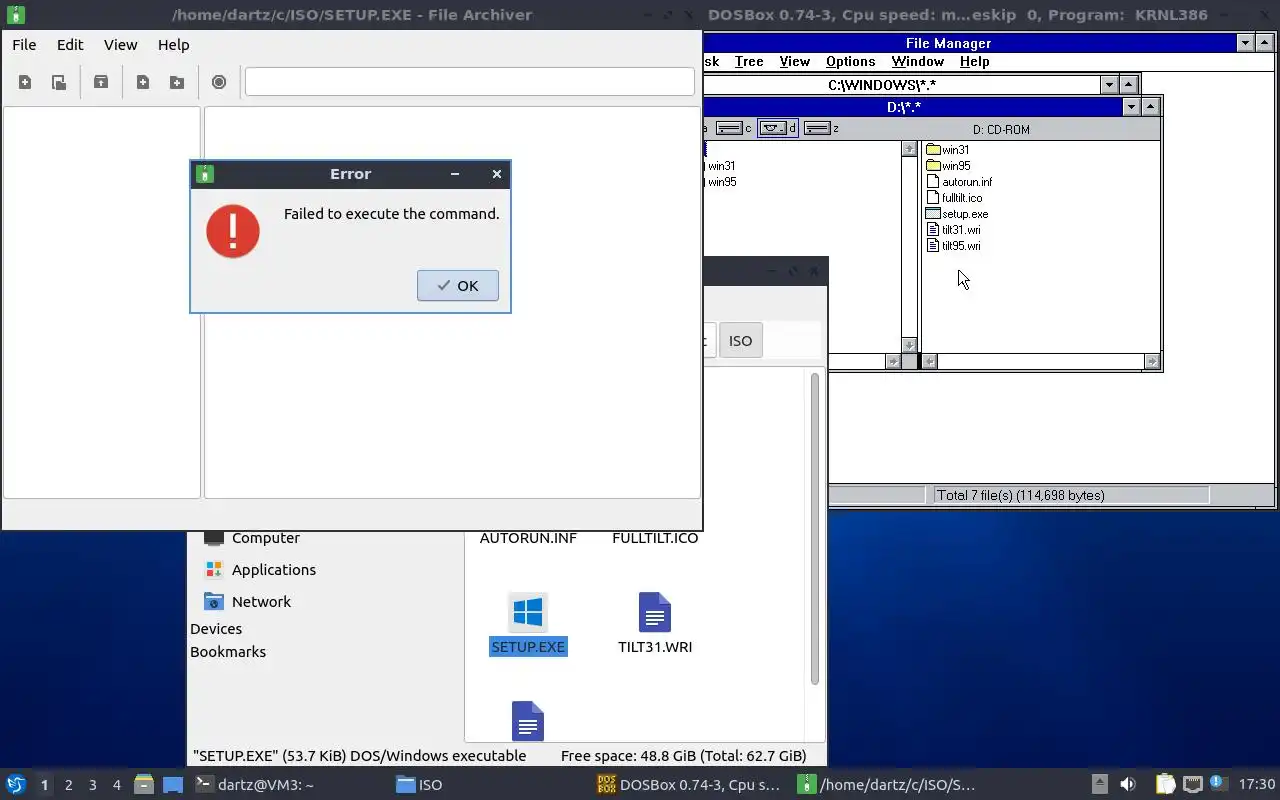Click the location field in File Archiver toolbar

(x=469, y=82)
